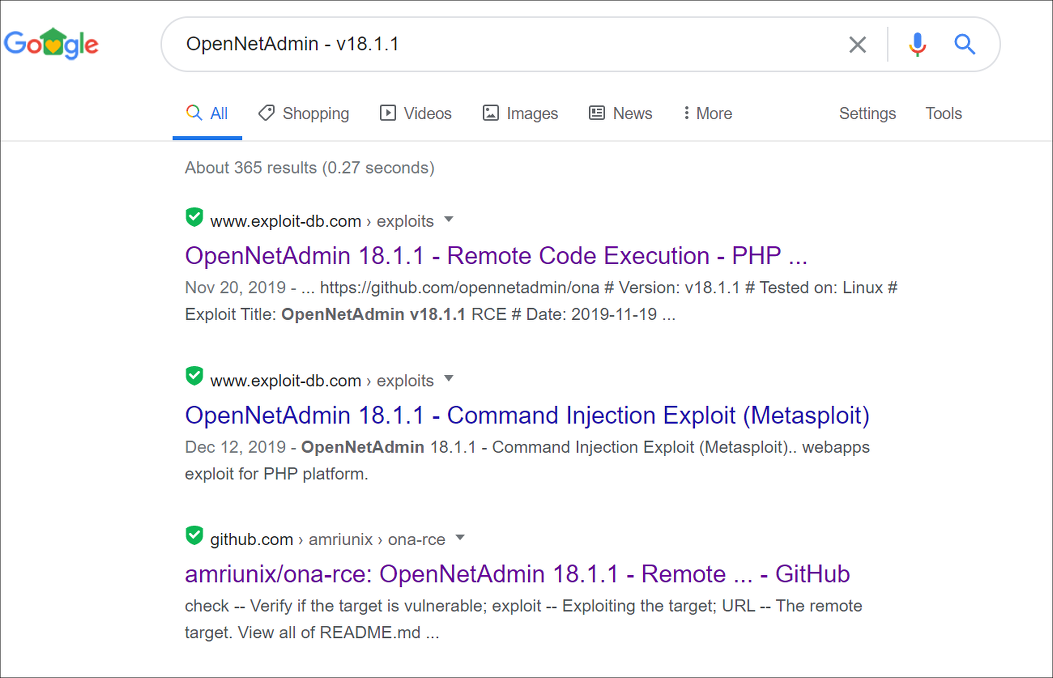Expand arrow beside github.com ona-rce URL
The image size is (1053, 678).
(x=460, y=538)
